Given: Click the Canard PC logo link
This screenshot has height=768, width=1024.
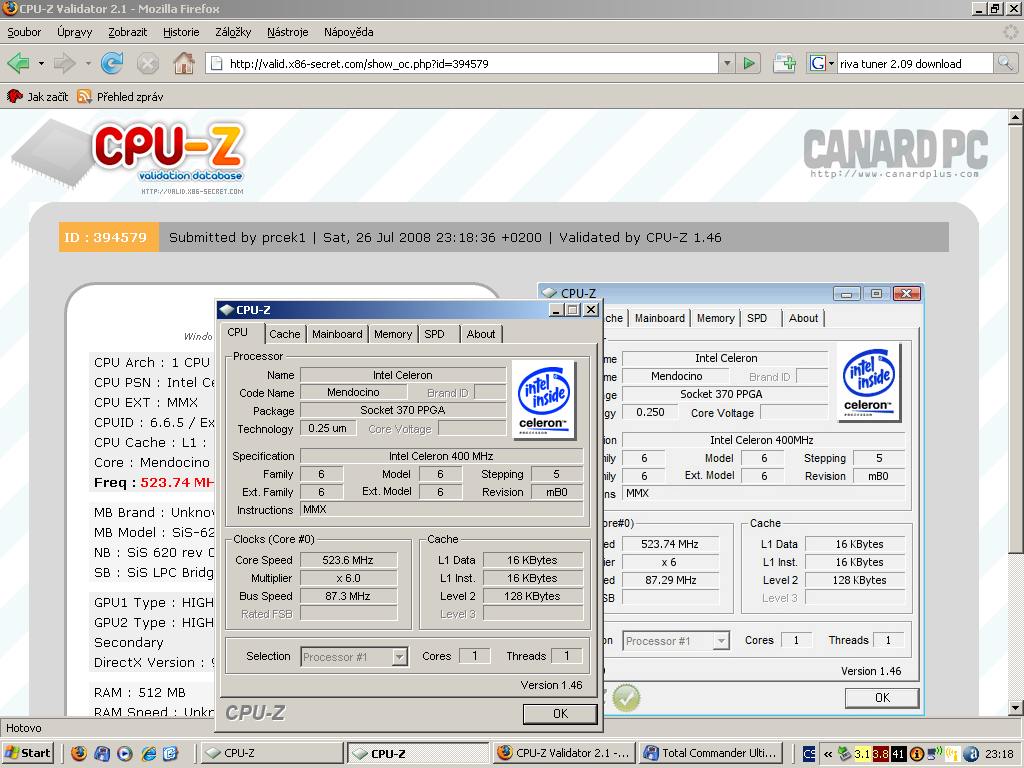Looking at the screenshot, I should (x=895, y=153).
